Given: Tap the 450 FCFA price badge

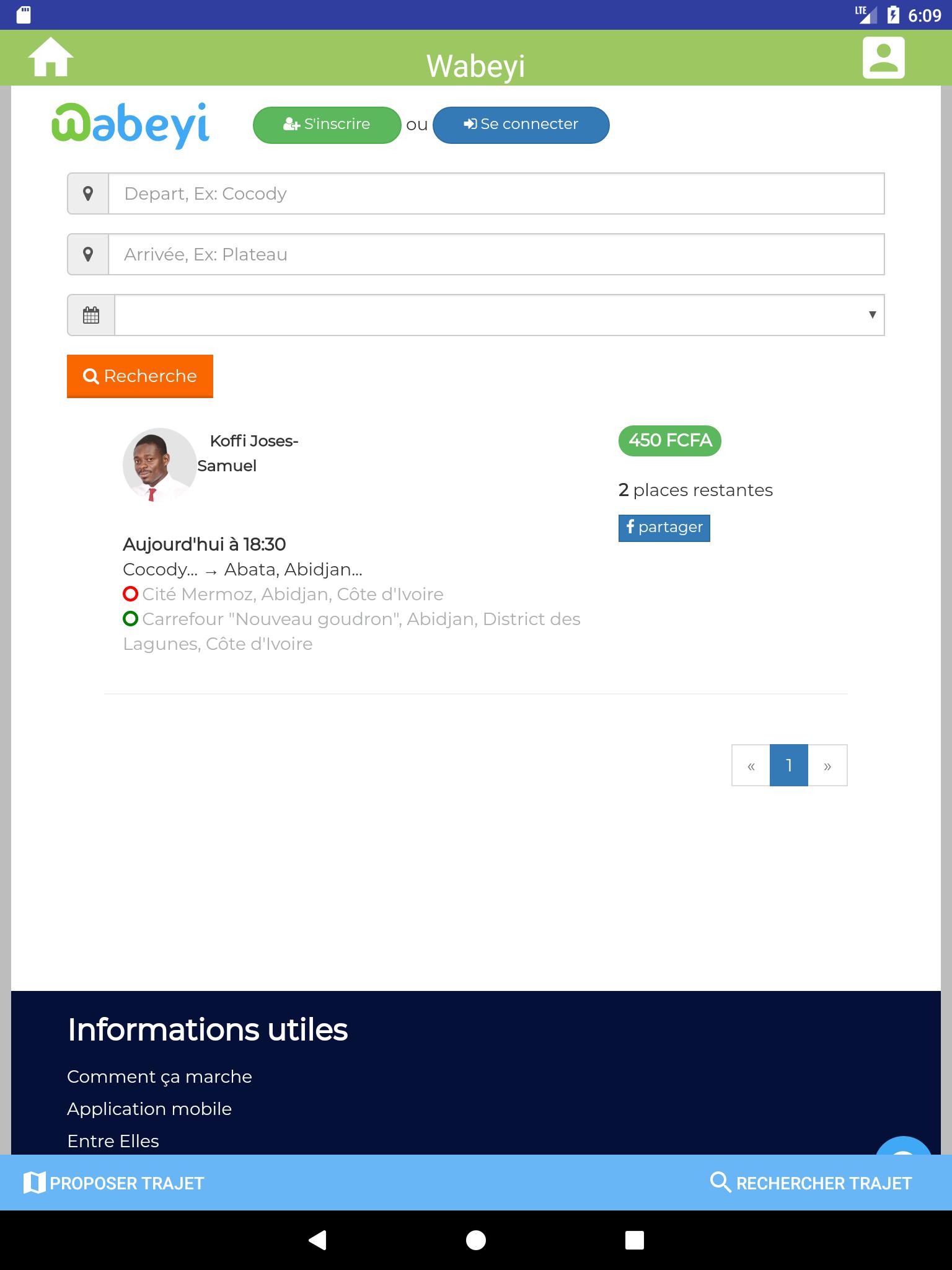Looking at the screenshot, I should [x=670, y=441].
